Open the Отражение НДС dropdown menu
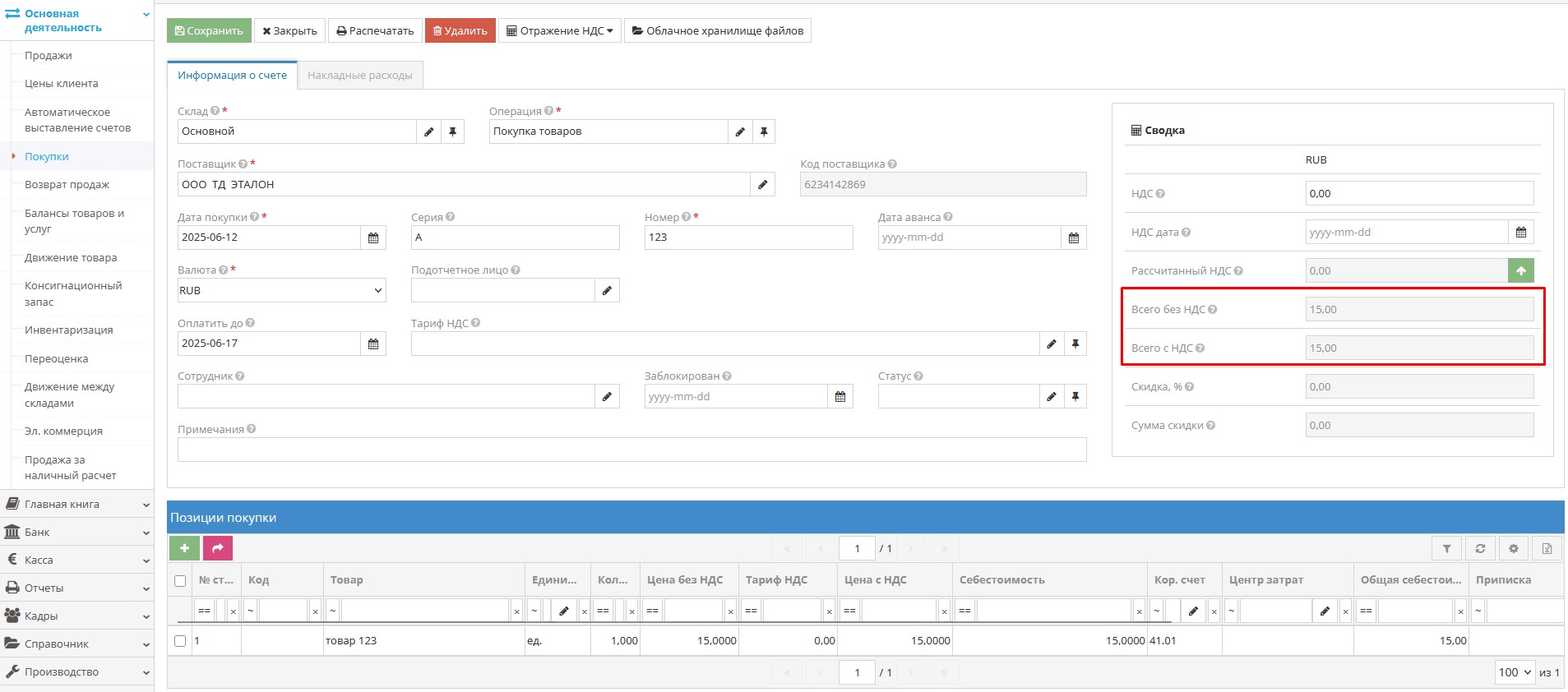This screenshot has height=692, width=1568. coord(559,31)
